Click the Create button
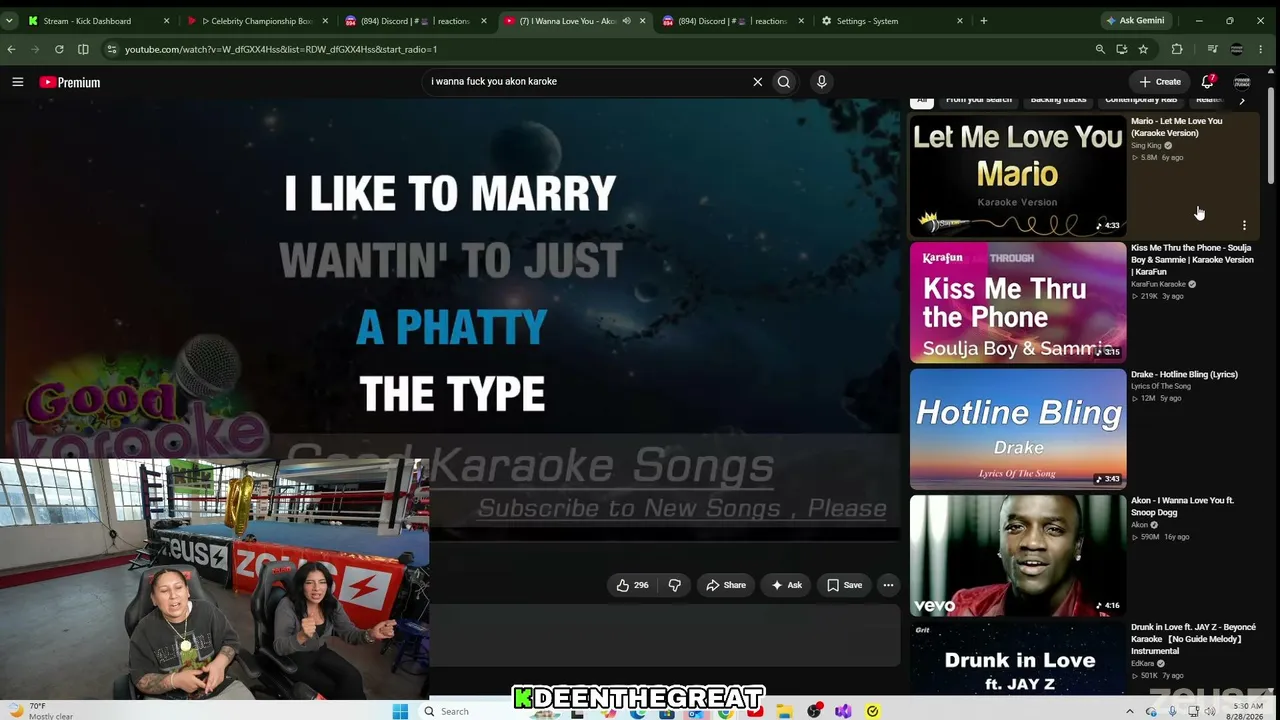Viewport: 1280px width, 720px height. point(1160,82)
